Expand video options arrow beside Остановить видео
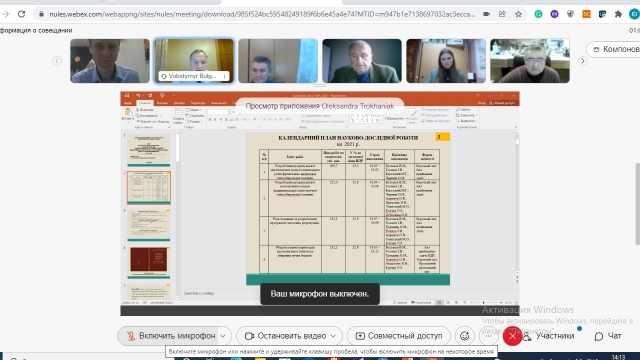Image resolution: width=640 pixels, height=360 pixels. (333, 336)
